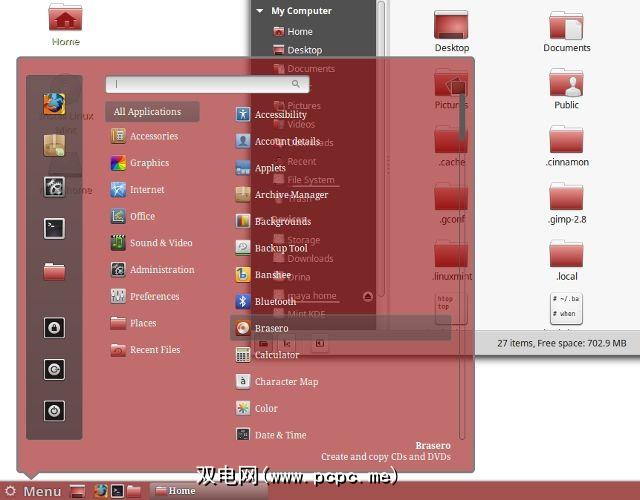Launch Accessibility application
This screenshot has height=500, width=640.
pos(271,114)
